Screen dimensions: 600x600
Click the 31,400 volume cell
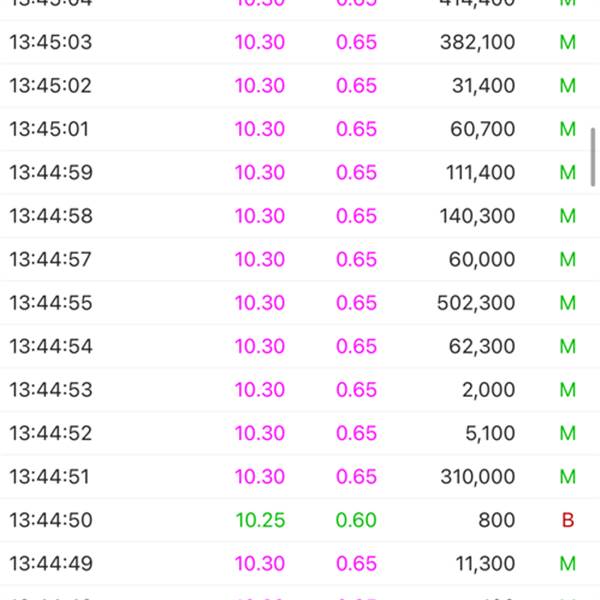tap(483, 86)
